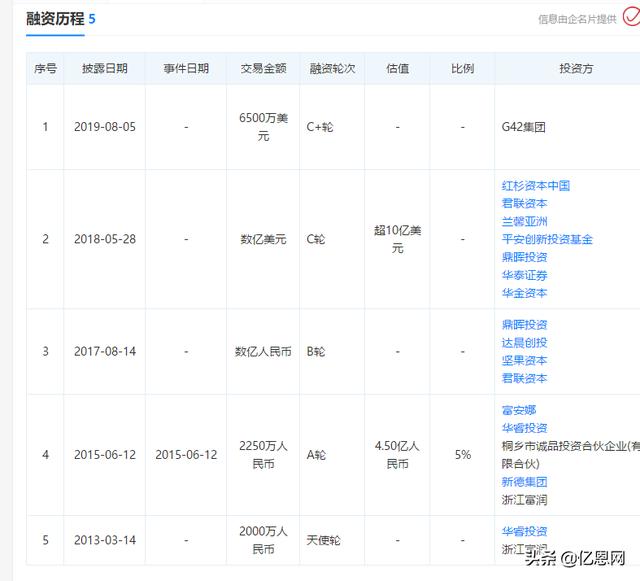Open the 兰馨亚洲 investor link
Viewport: 640px width, 581px height.
pyautogui.click(x=524, y=221)
